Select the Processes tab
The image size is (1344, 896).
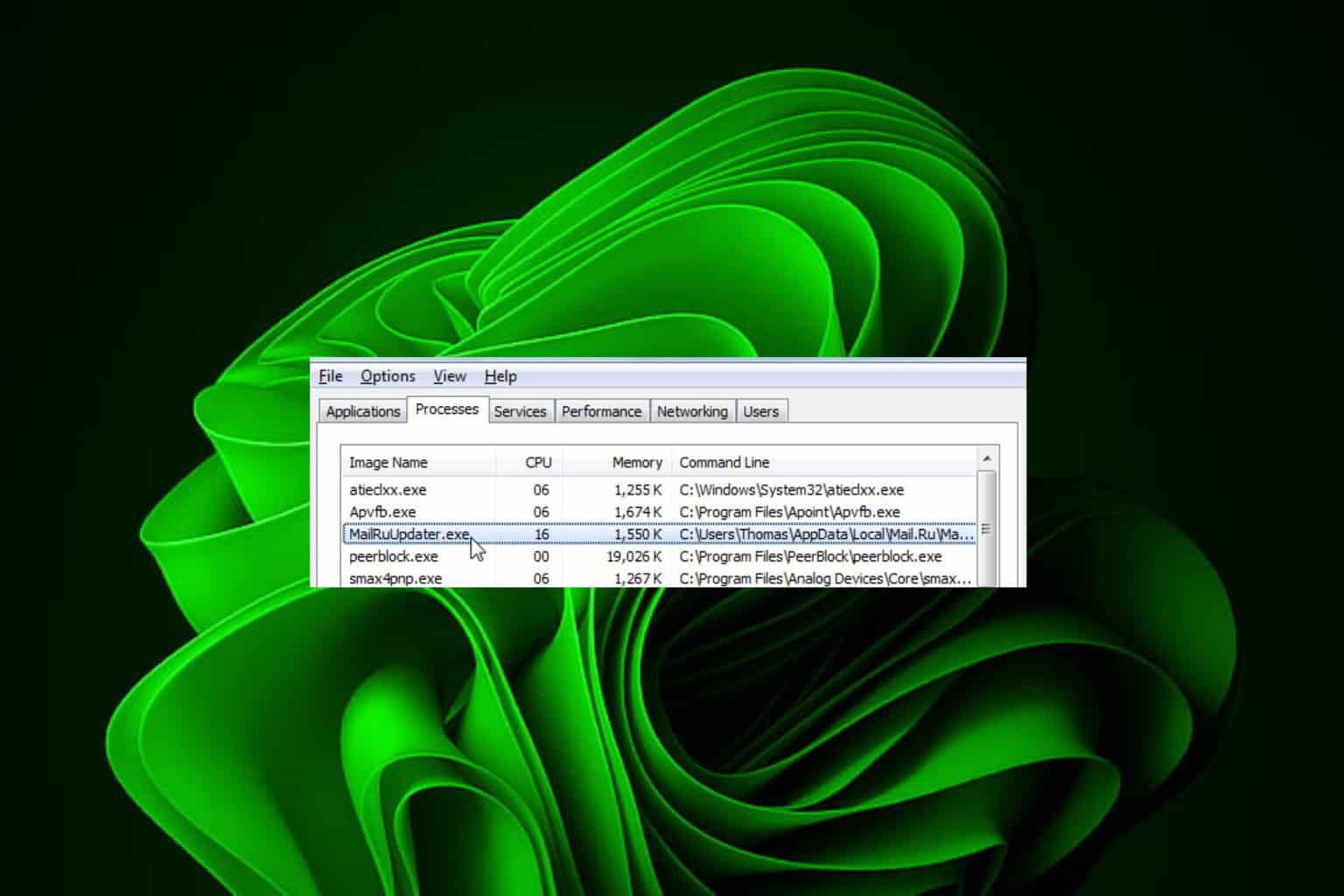(x=446, y=409)
